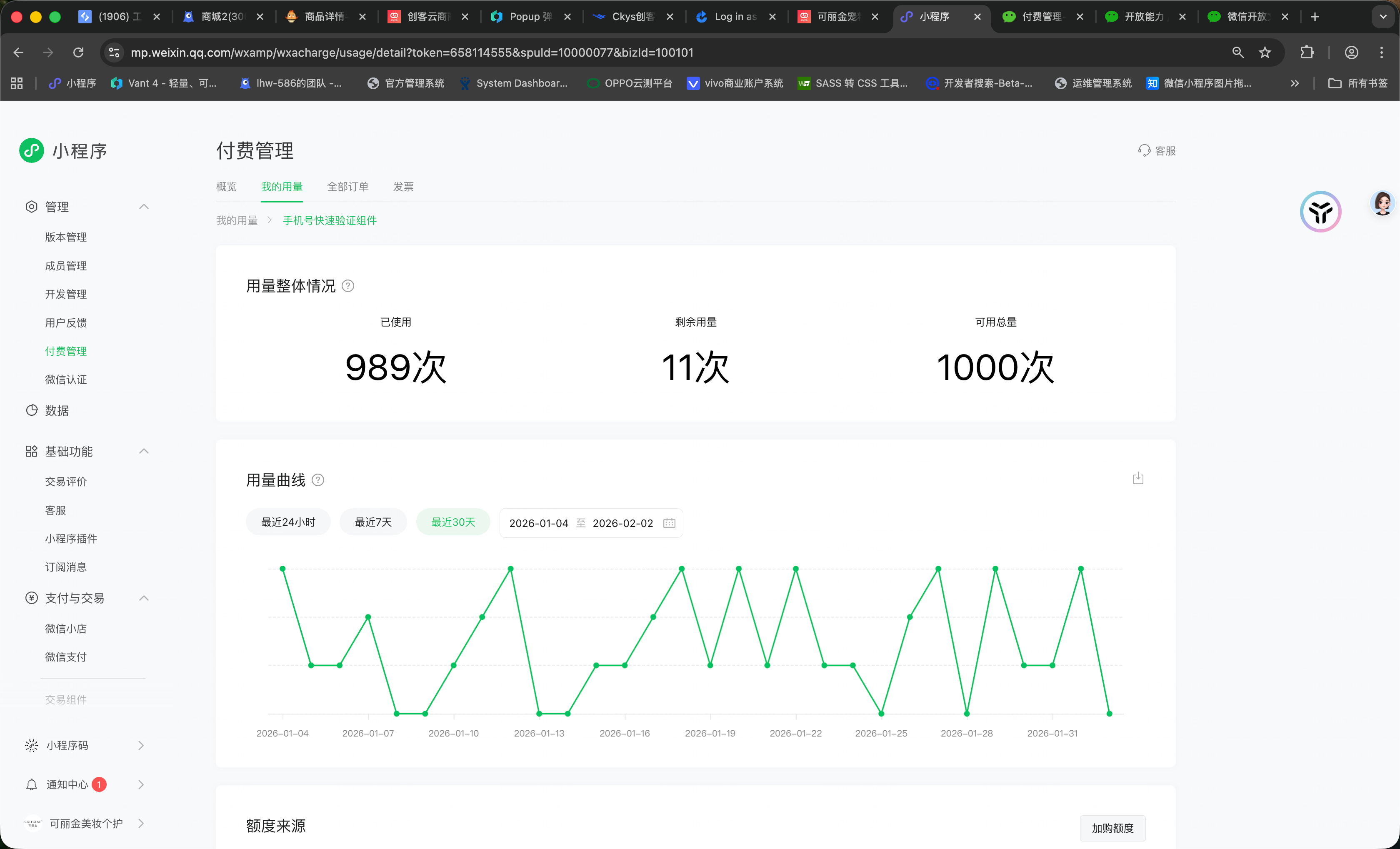The height and width of the screenshot is (849, 1400).
Task: Click the 小程序 green logo icon
Action: (31, 150)
